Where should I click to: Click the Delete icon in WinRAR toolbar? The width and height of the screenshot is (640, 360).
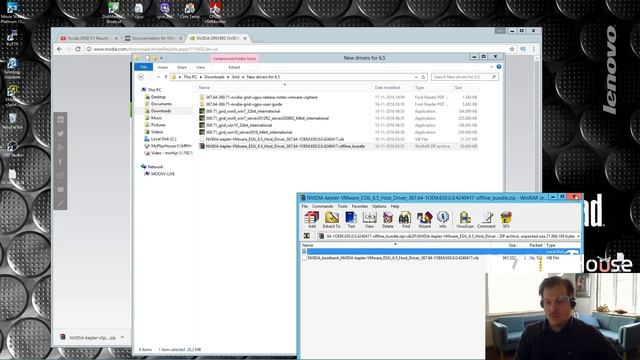388,220
